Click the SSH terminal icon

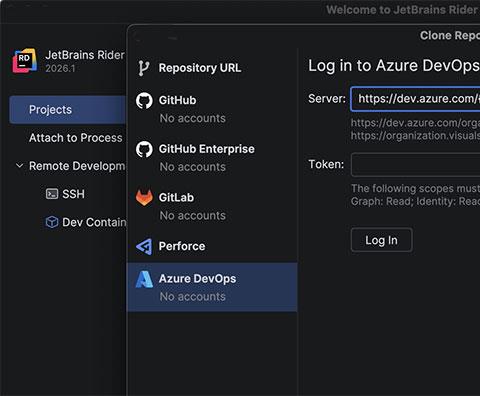(52, 194)
